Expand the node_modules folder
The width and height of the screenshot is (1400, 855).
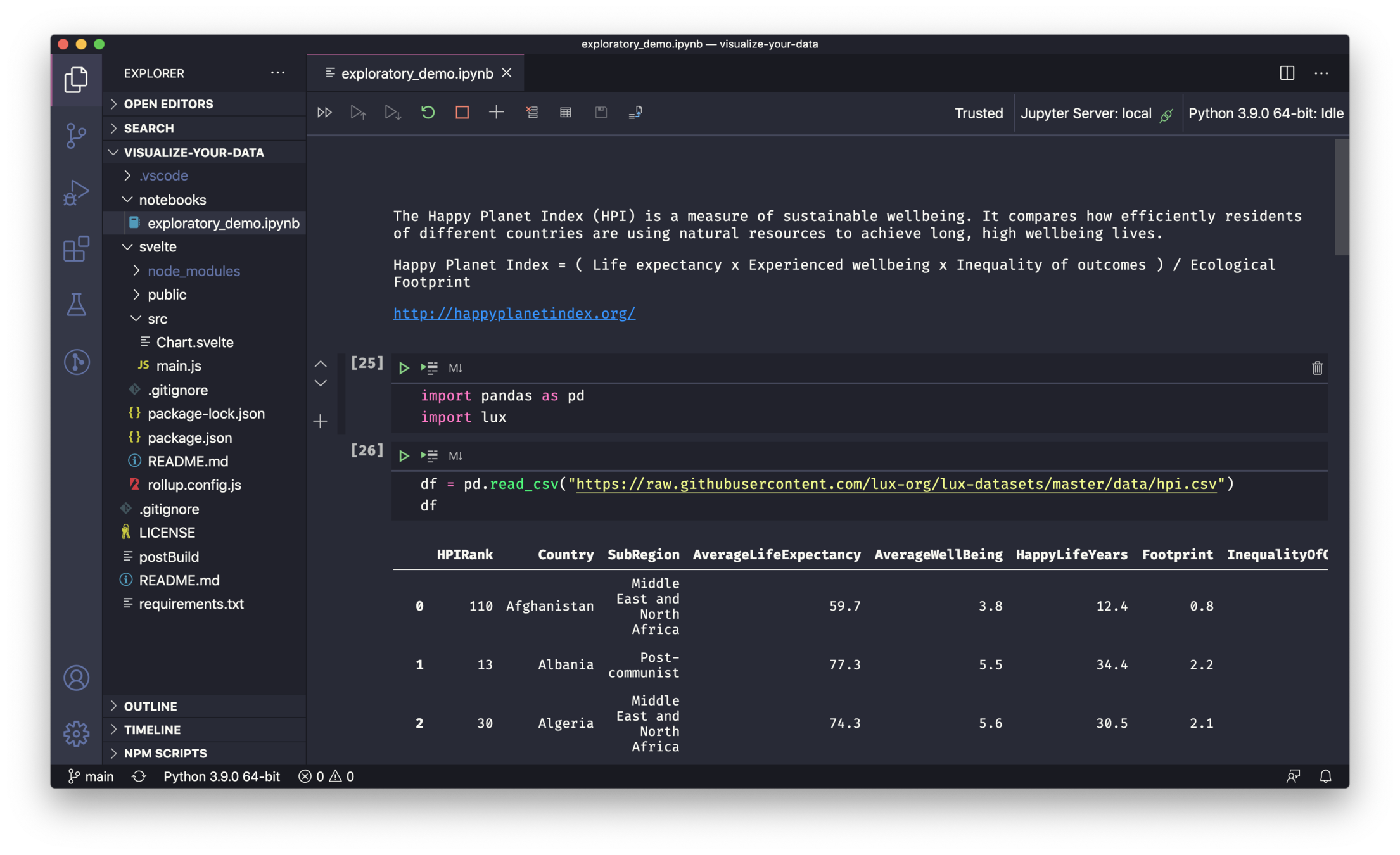point(193,271)
